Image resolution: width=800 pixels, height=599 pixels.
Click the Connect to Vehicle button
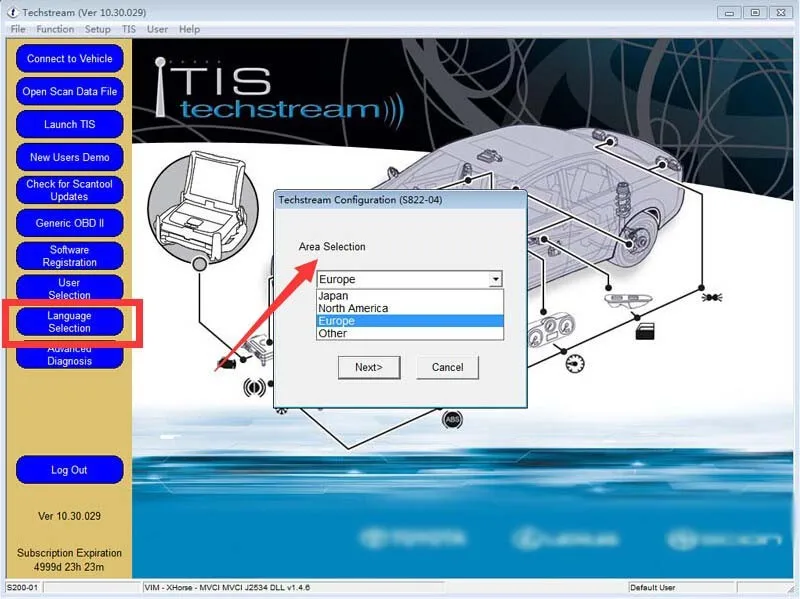pos(69,59)
